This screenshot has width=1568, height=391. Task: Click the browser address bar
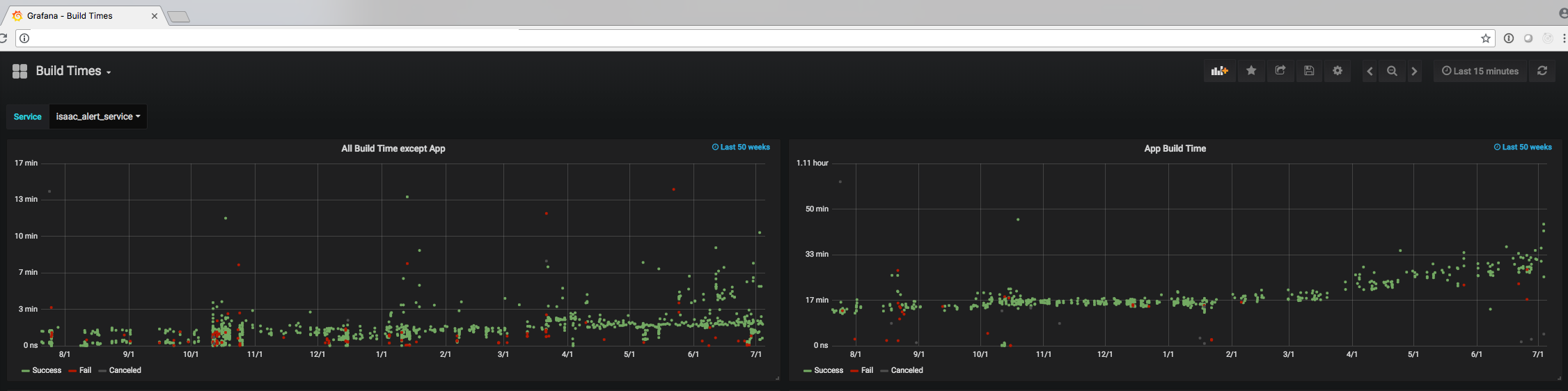[x=752, y=38]
